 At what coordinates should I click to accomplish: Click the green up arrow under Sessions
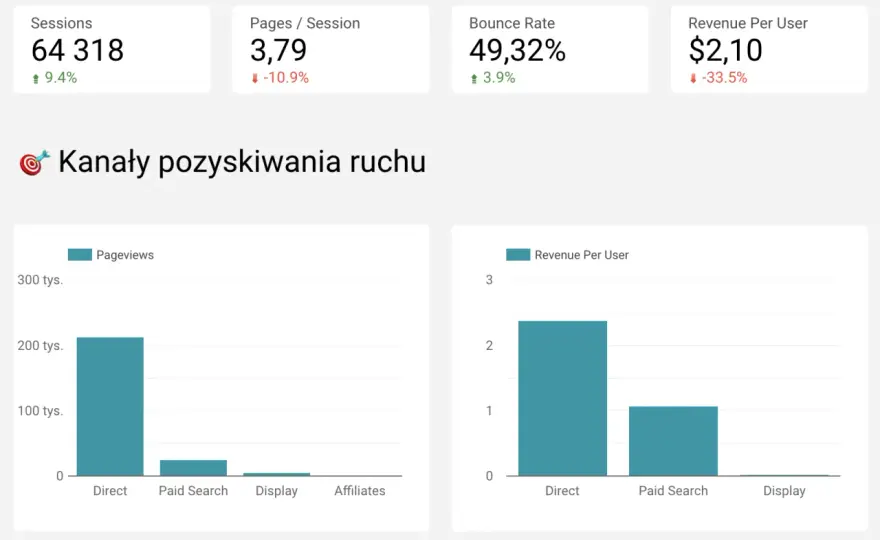(x=36, y=79)
